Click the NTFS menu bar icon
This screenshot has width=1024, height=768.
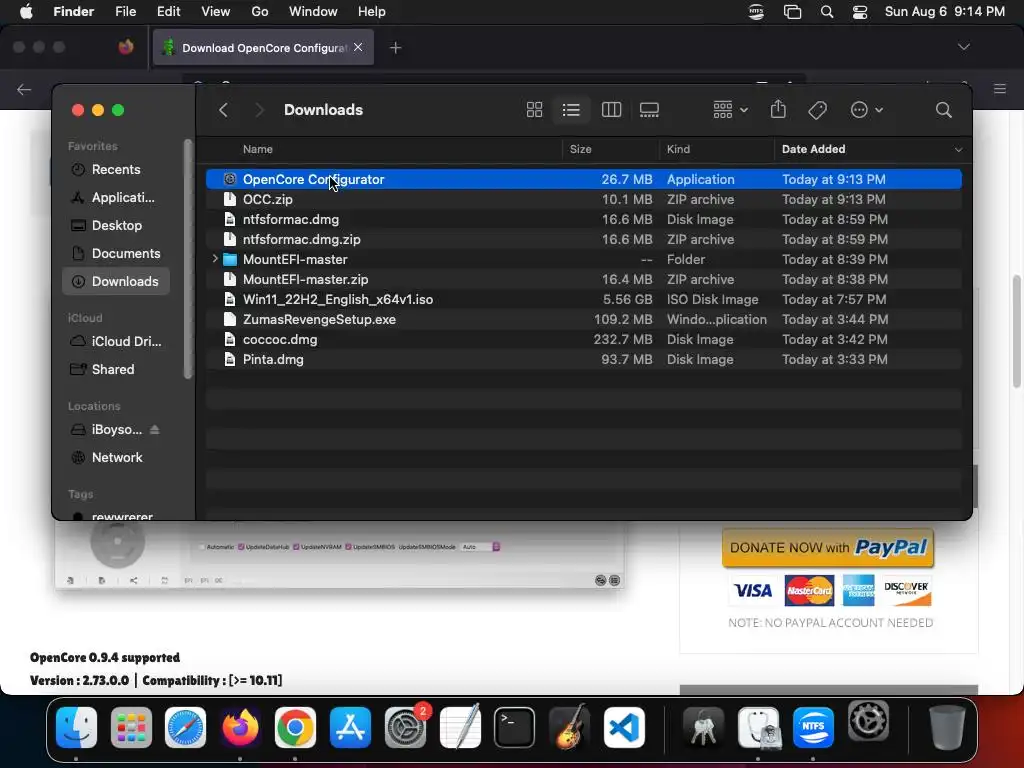(x=756, y=12)
